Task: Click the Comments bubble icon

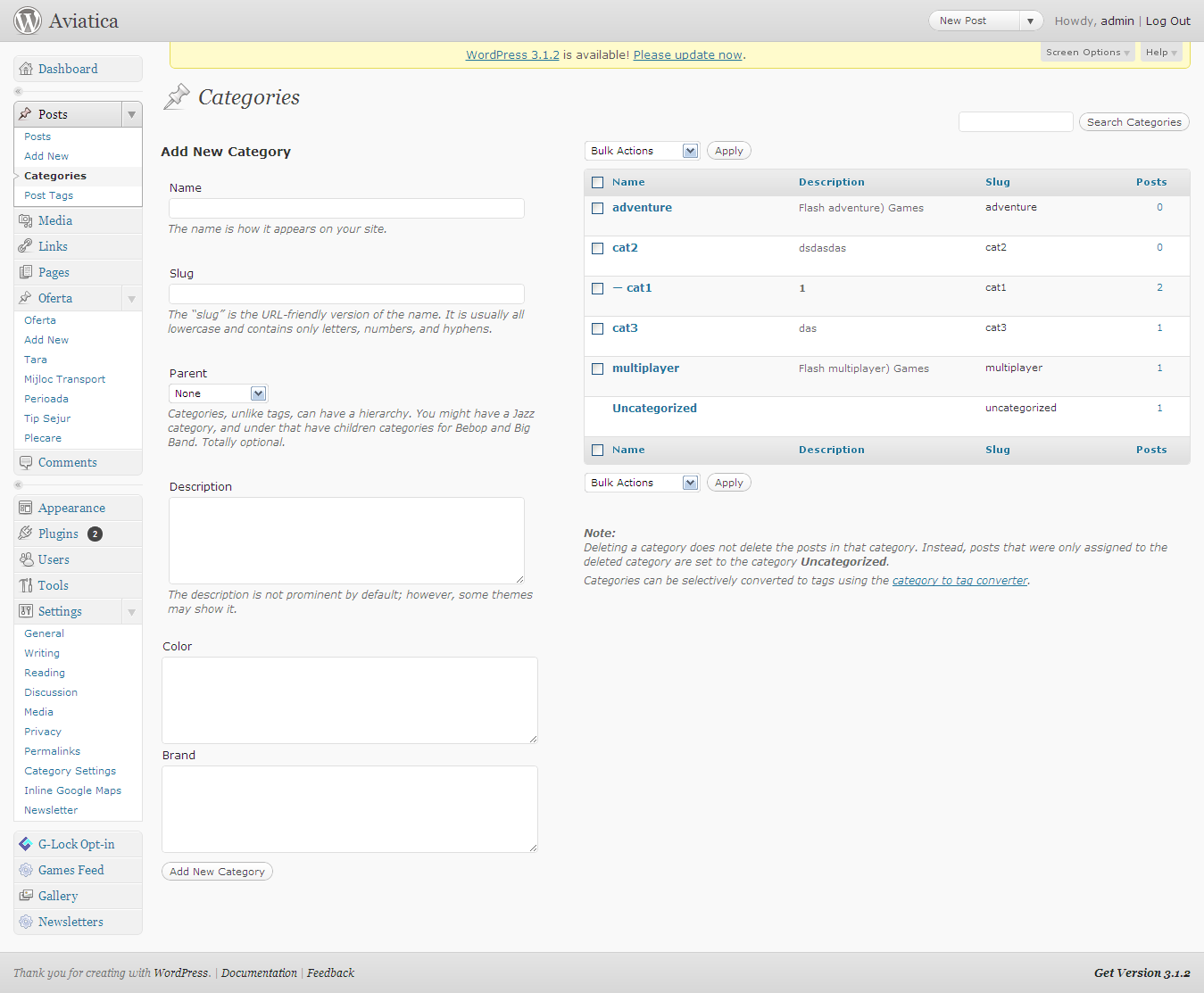Action: pyautogui.click(x=26, y=462)
